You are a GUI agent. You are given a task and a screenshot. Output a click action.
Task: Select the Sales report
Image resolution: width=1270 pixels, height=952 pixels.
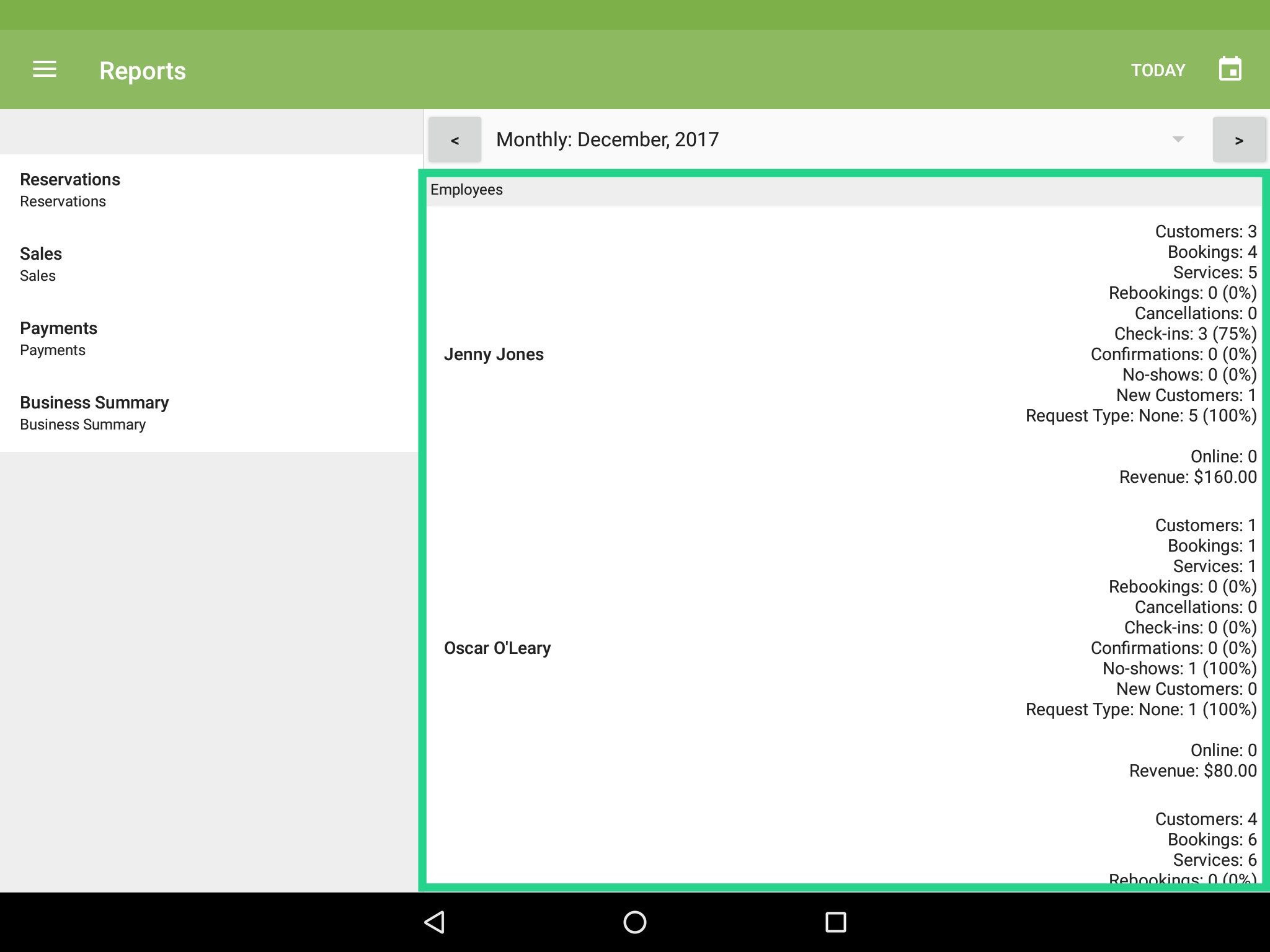pyautogui.click(x=41, y=264)
